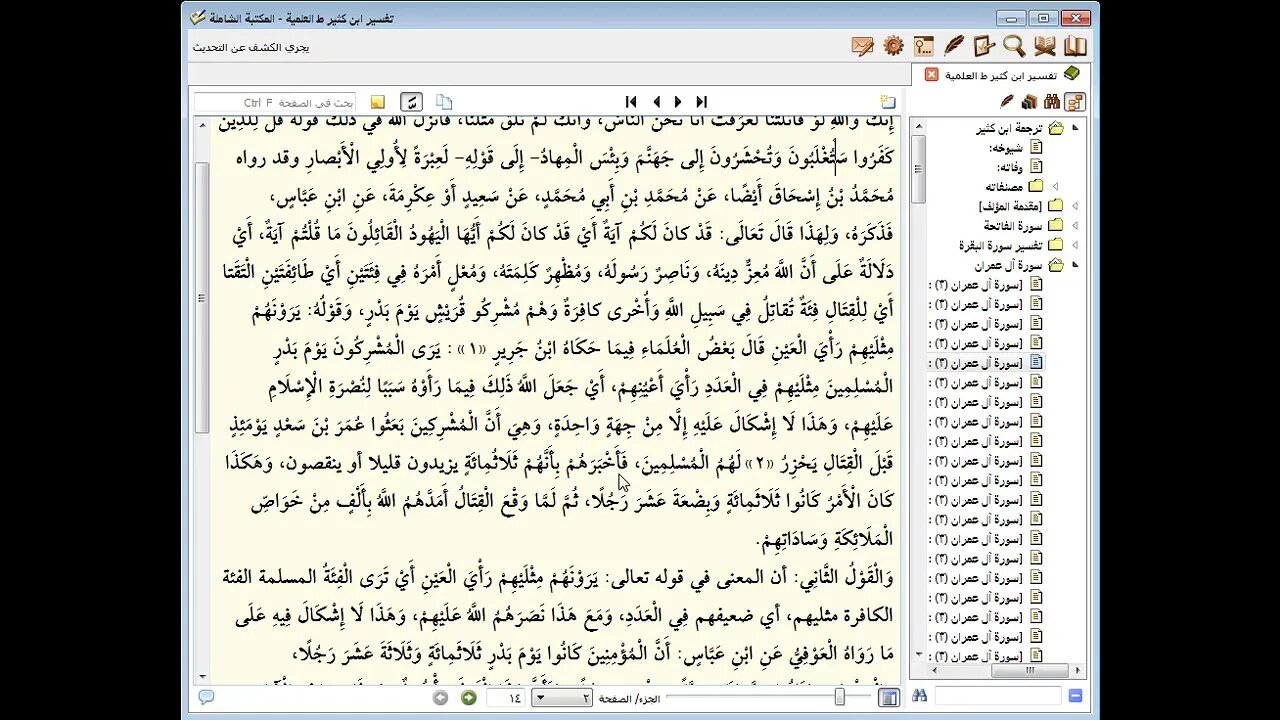This screenshot has height=720, width=1280.
Task: Select the yellow highlight note icon
Action: tap(377, 102)
